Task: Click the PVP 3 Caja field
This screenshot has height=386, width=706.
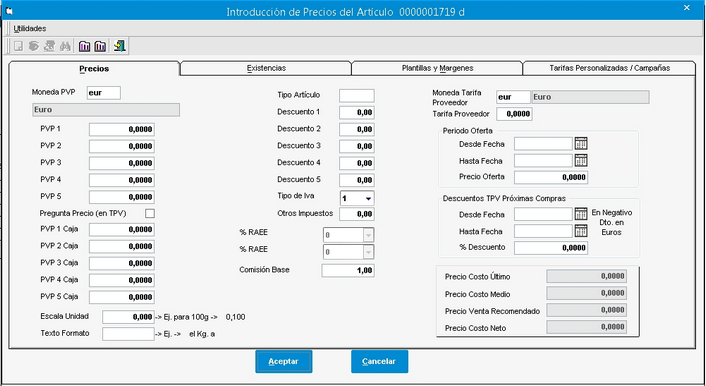Action: (x=122, y=263)
